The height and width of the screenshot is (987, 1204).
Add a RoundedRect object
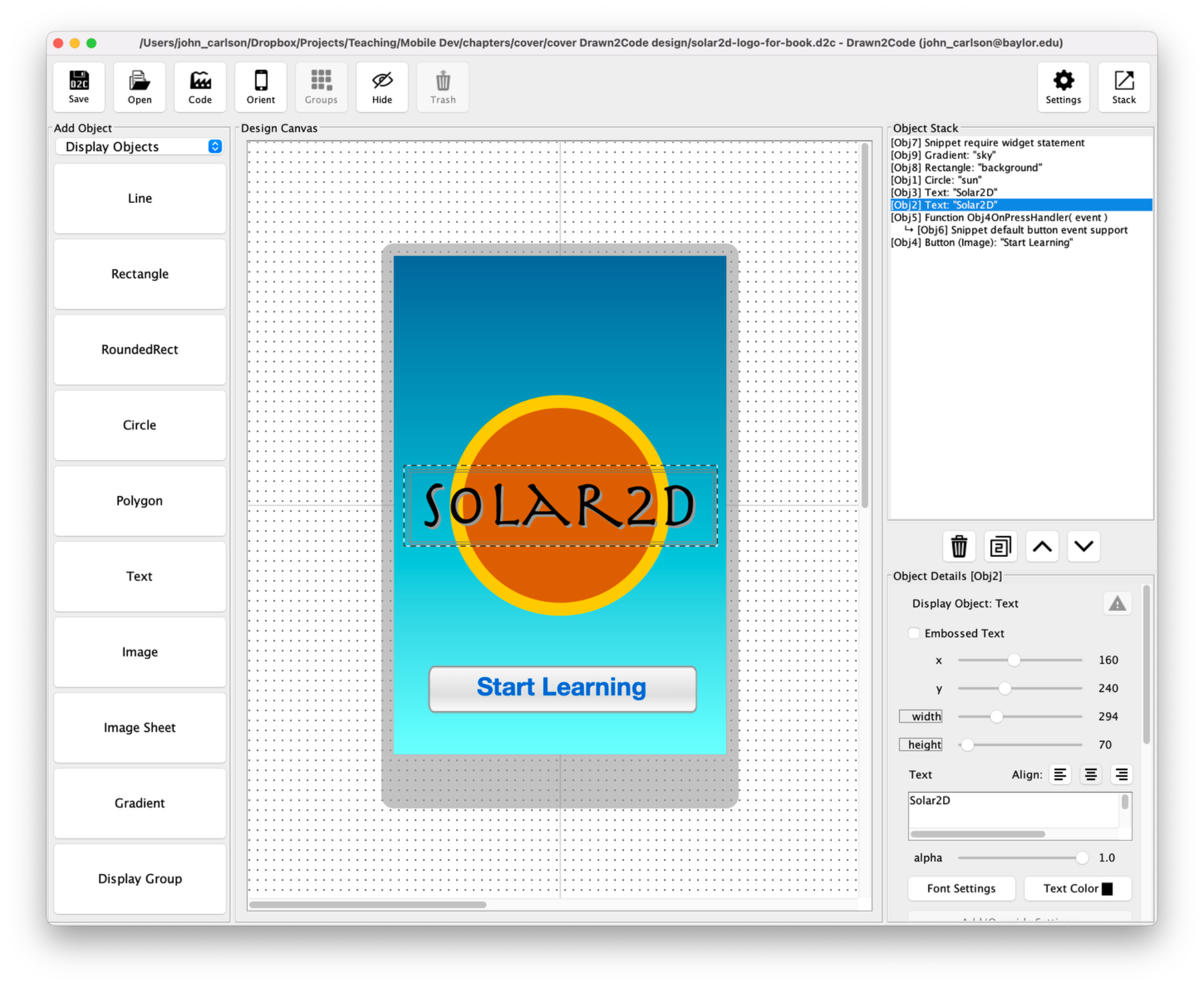pyautogui.click(x=140, y=349)
